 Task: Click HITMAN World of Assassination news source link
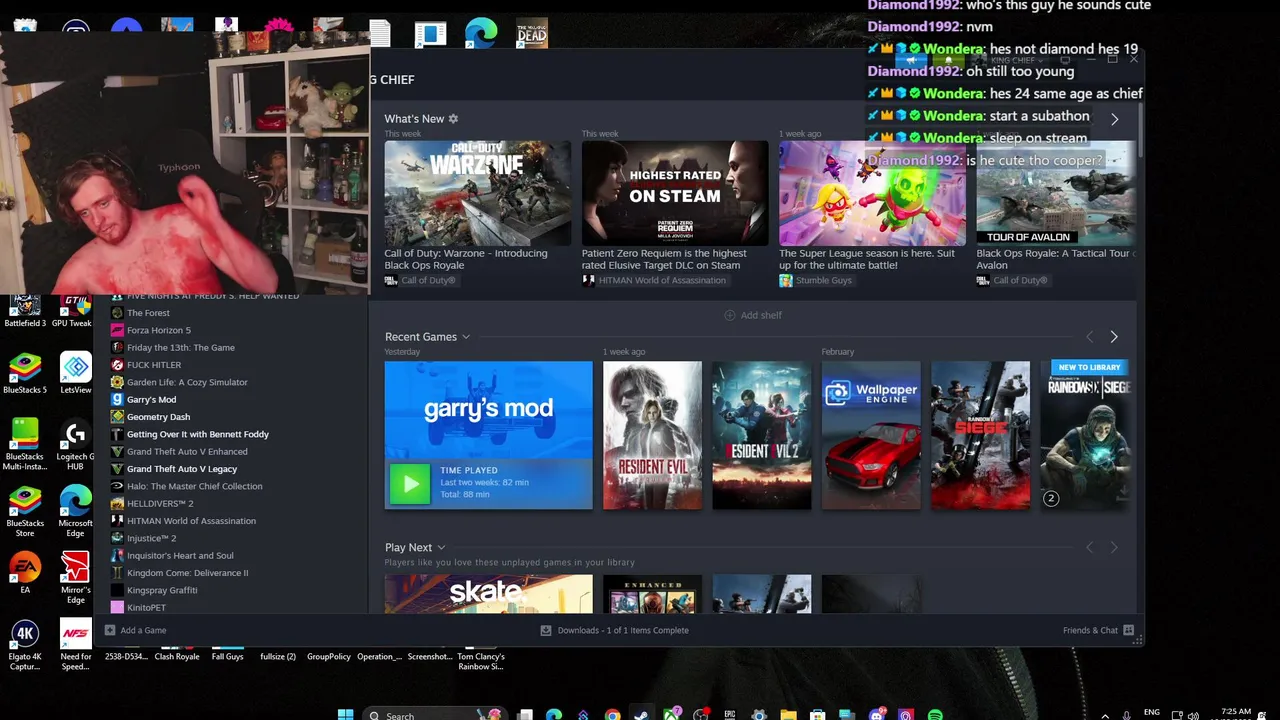point(662,281)
